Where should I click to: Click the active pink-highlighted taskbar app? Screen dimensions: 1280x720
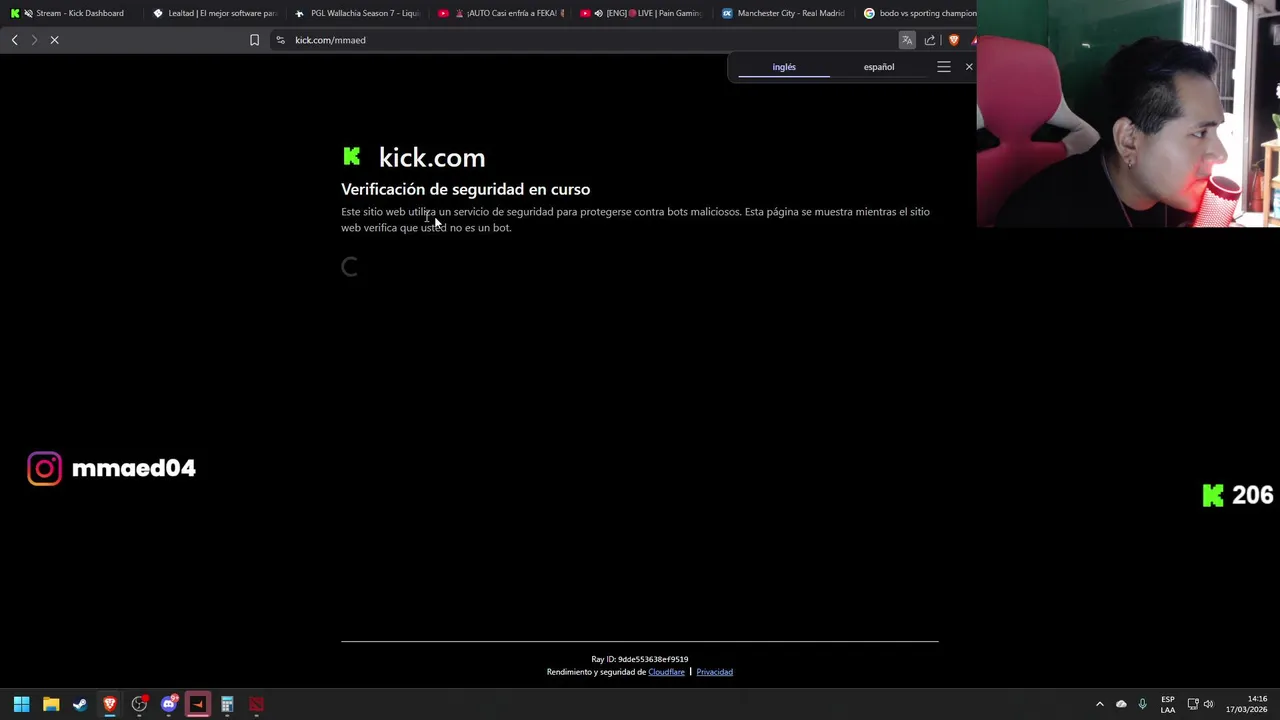[198, 704]
